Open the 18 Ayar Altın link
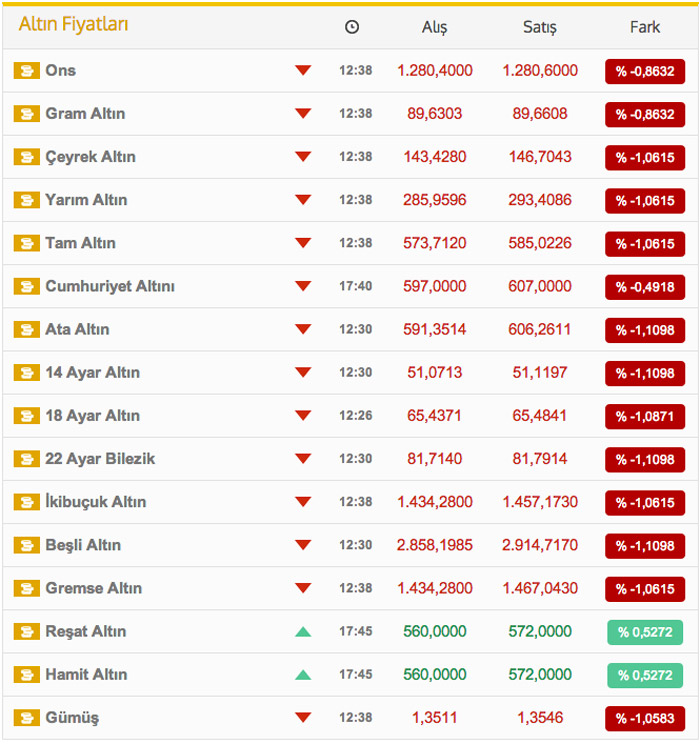Viewport: 700px width, 744px height. (93, 416)
